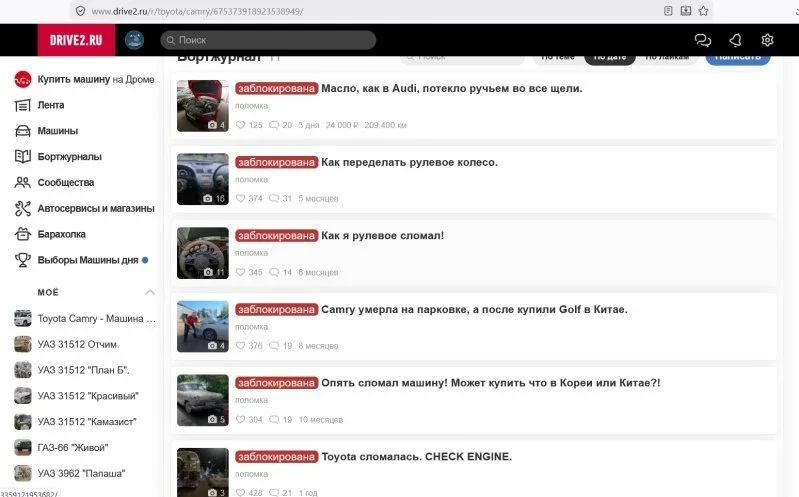Image resolution: width=799 pixels, height=497 pixels.
Task: Like the post with 304 likes
Action: point(241,420)
